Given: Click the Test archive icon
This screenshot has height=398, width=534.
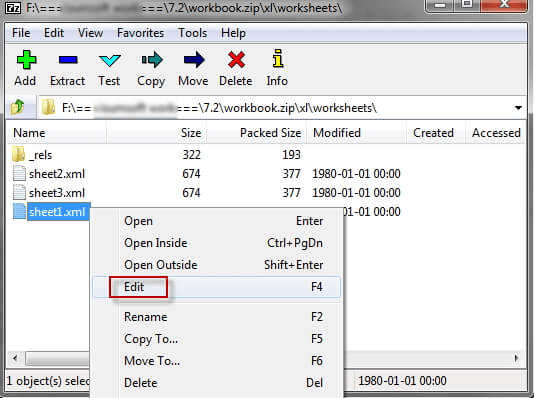Looking at the screenshot, I should click(x=109, y=60).
